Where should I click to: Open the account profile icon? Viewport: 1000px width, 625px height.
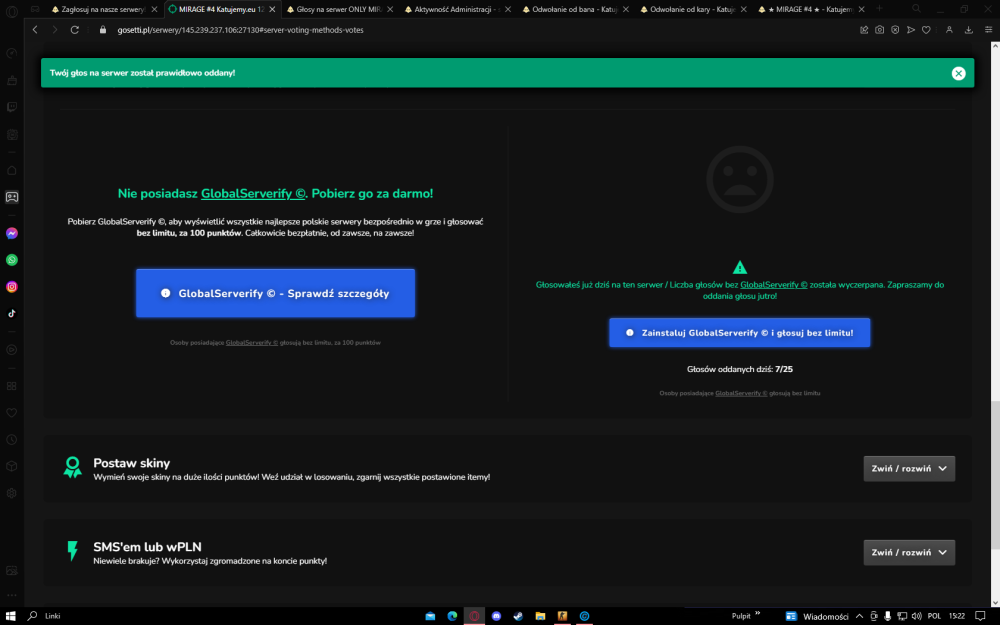click(949, 30)
